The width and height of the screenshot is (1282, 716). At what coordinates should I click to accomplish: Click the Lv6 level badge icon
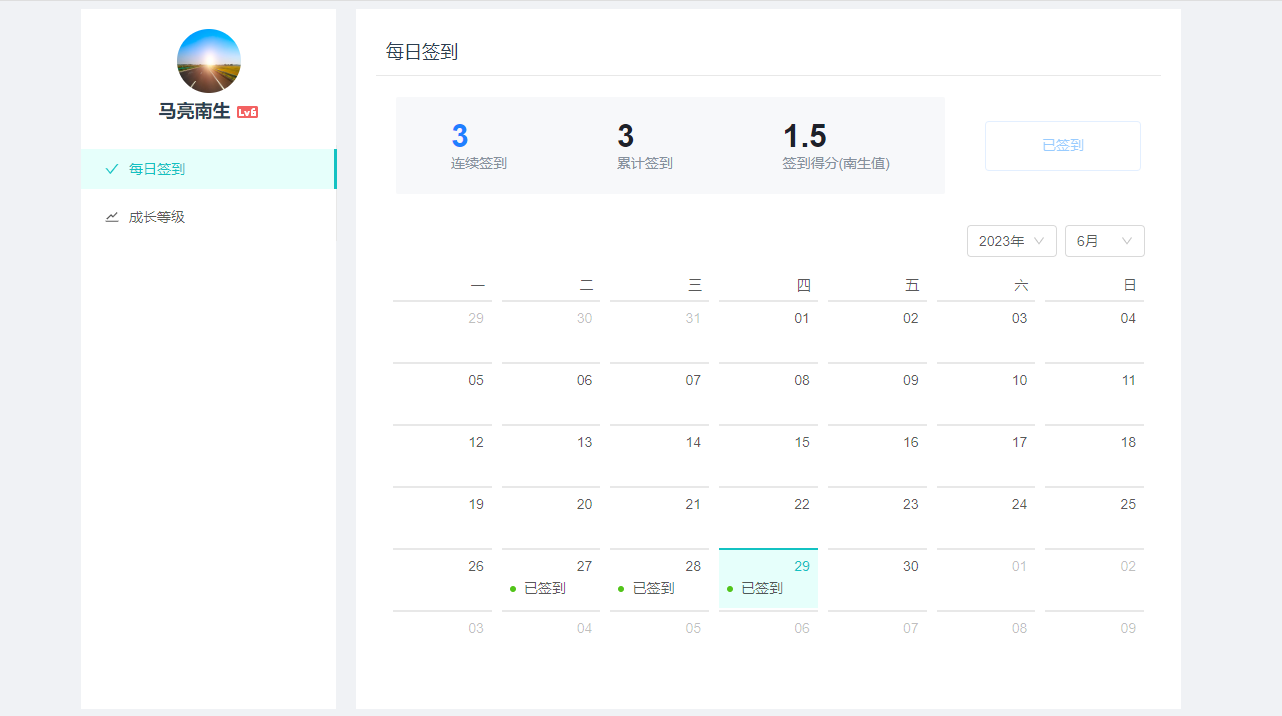click(x=247, y=112)
